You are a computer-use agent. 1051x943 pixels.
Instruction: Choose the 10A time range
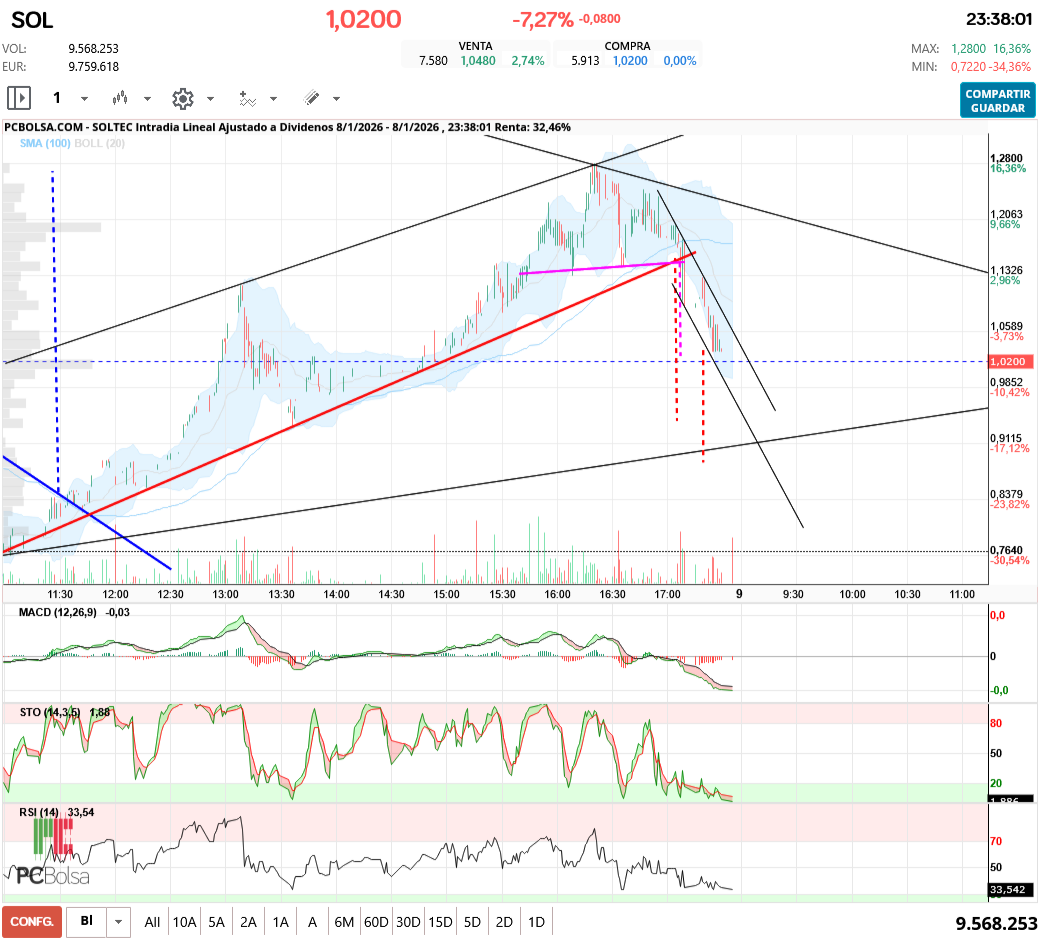(x=184, y=922)
